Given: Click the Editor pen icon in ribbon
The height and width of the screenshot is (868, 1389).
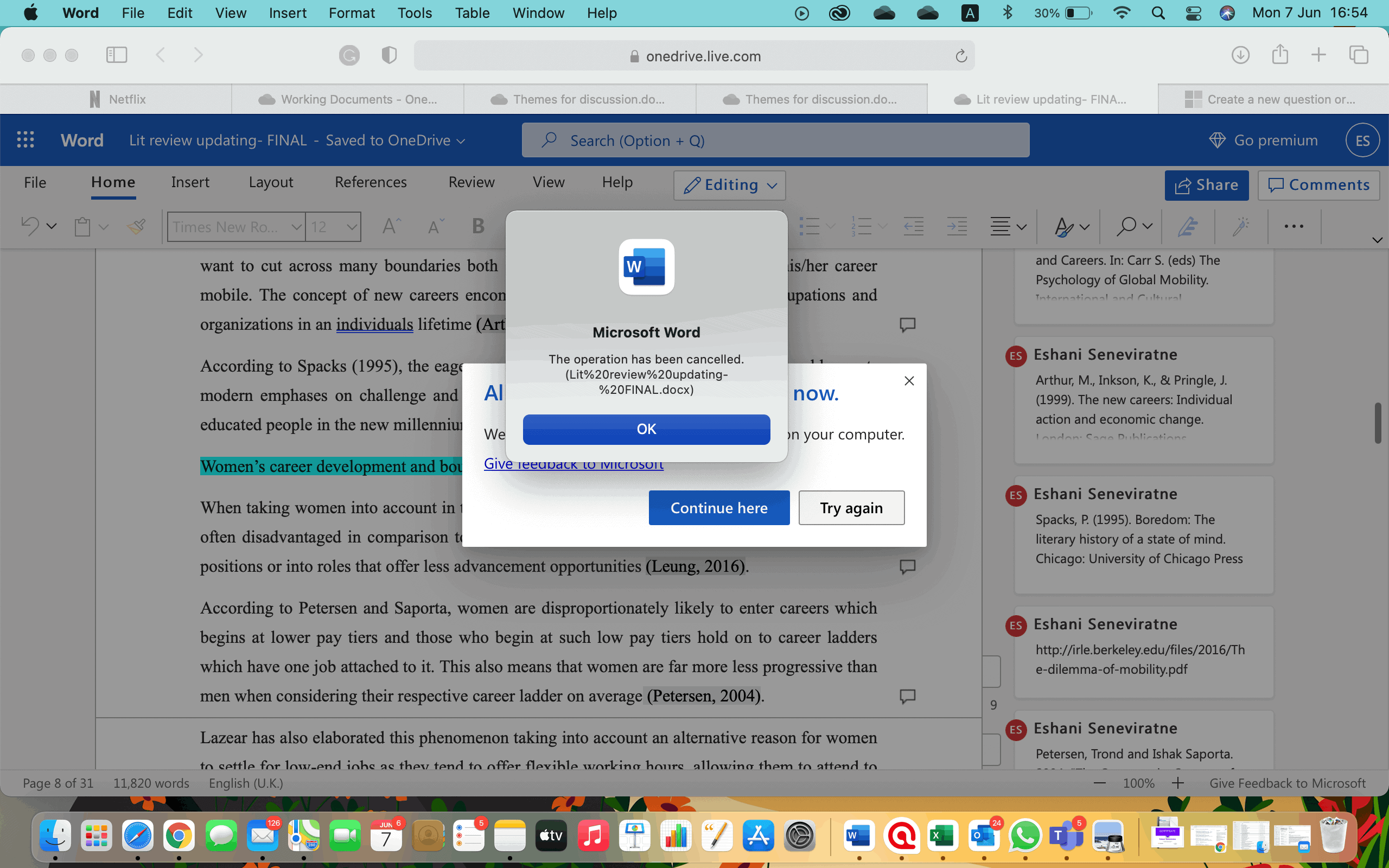Looking at the screenshot, I should click(1188, 226).
